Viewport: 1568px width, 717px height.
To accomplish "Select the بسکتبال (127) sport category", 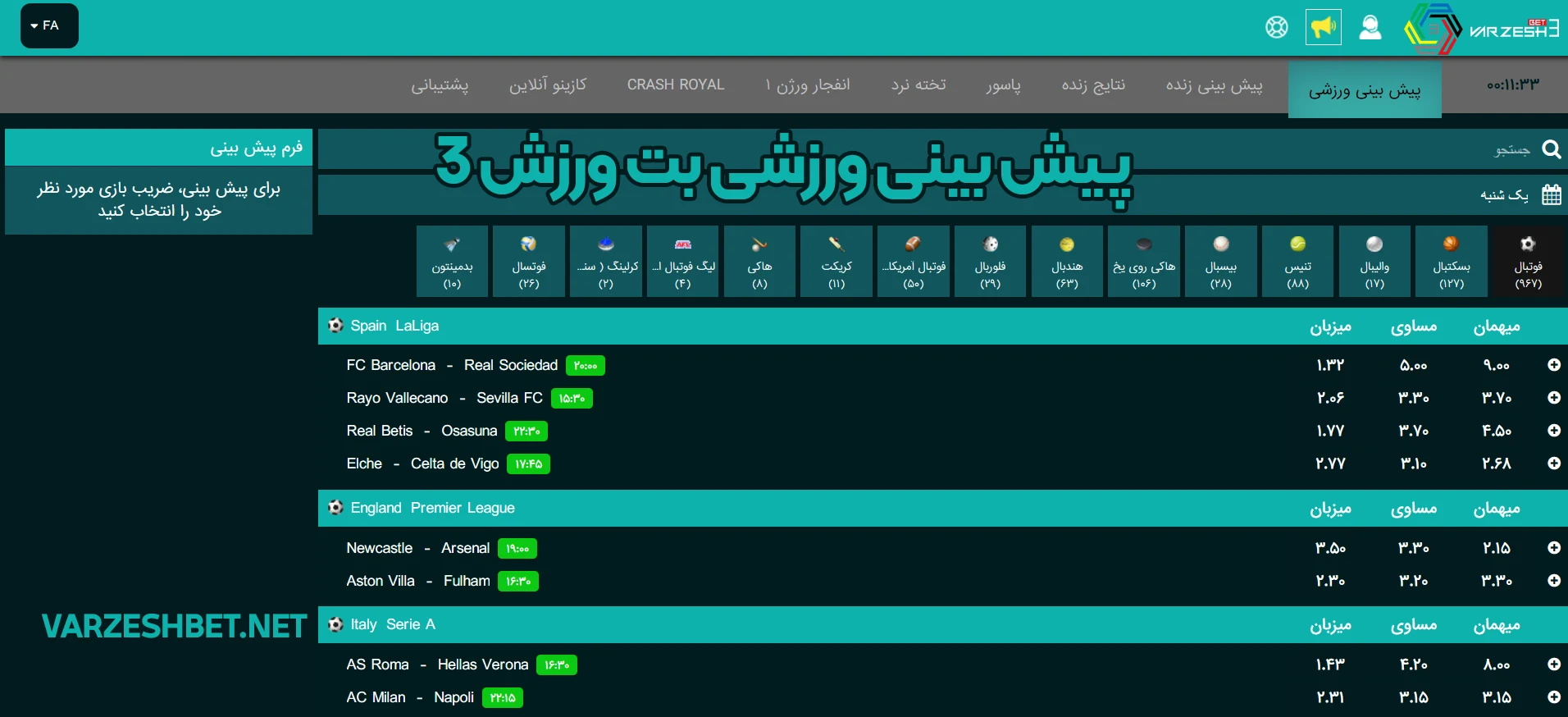I will pyautogui.click(x=1452, y=261).
